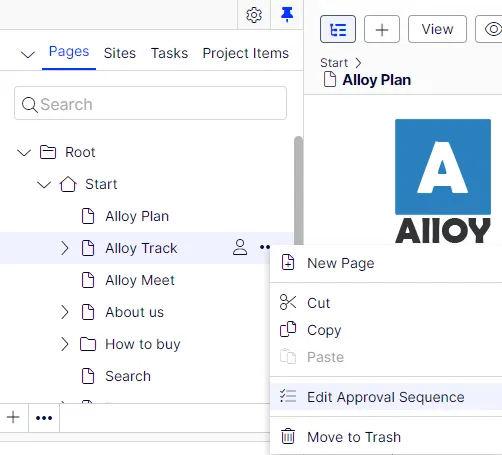The image size is (502, 455).
Task: Switch to the Sites tab
Action: coord(120,53)
